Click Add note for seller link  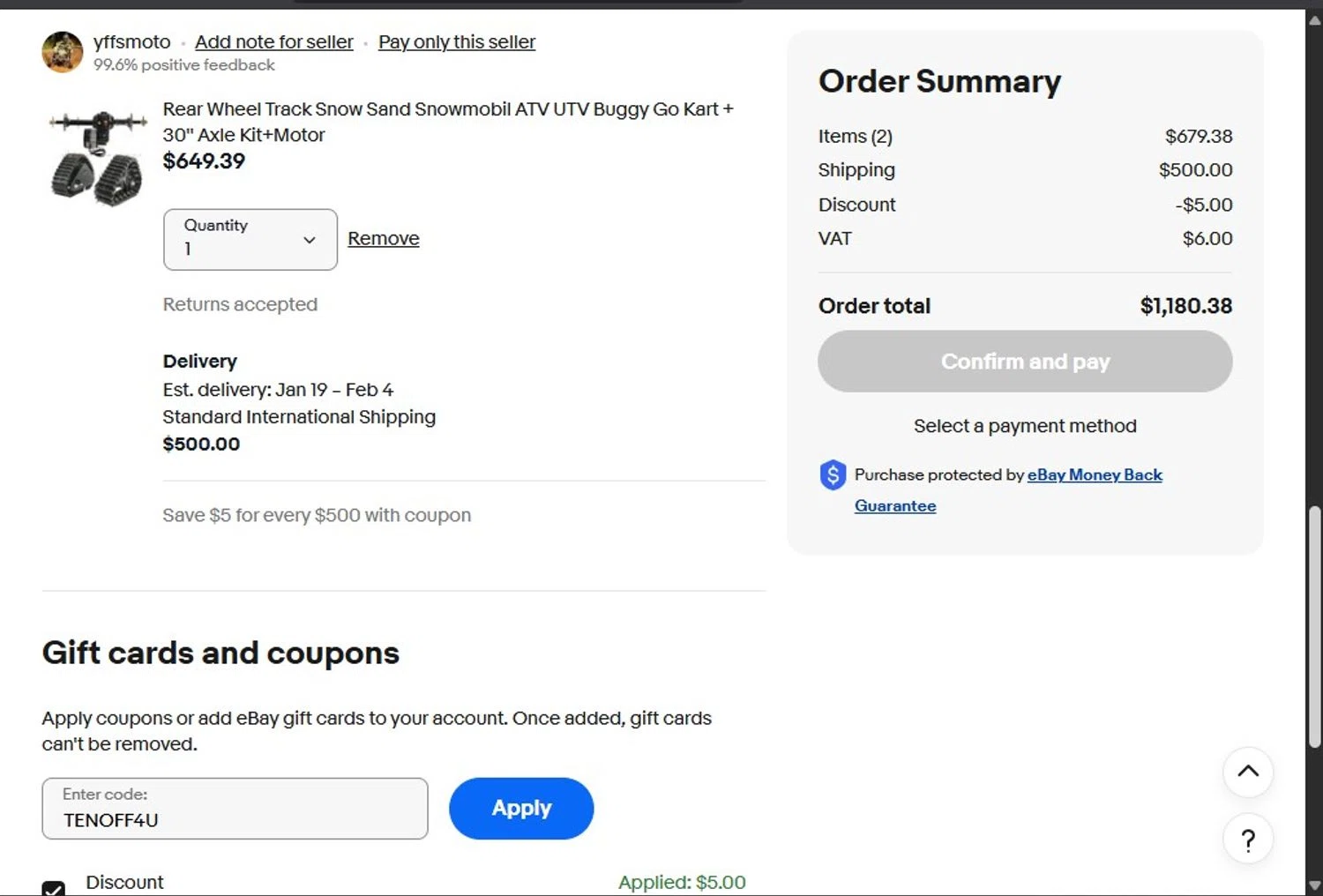(273, 41)
